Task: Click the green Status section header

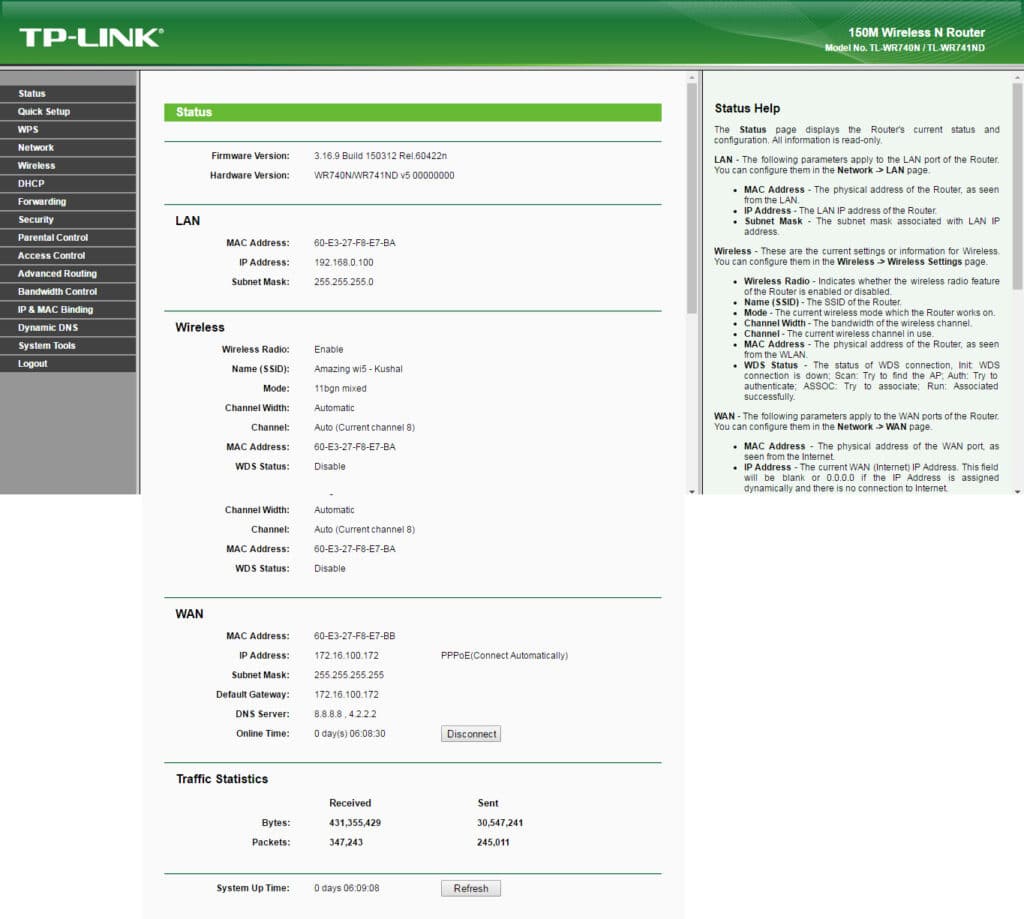Action: [x=412, y=112]
